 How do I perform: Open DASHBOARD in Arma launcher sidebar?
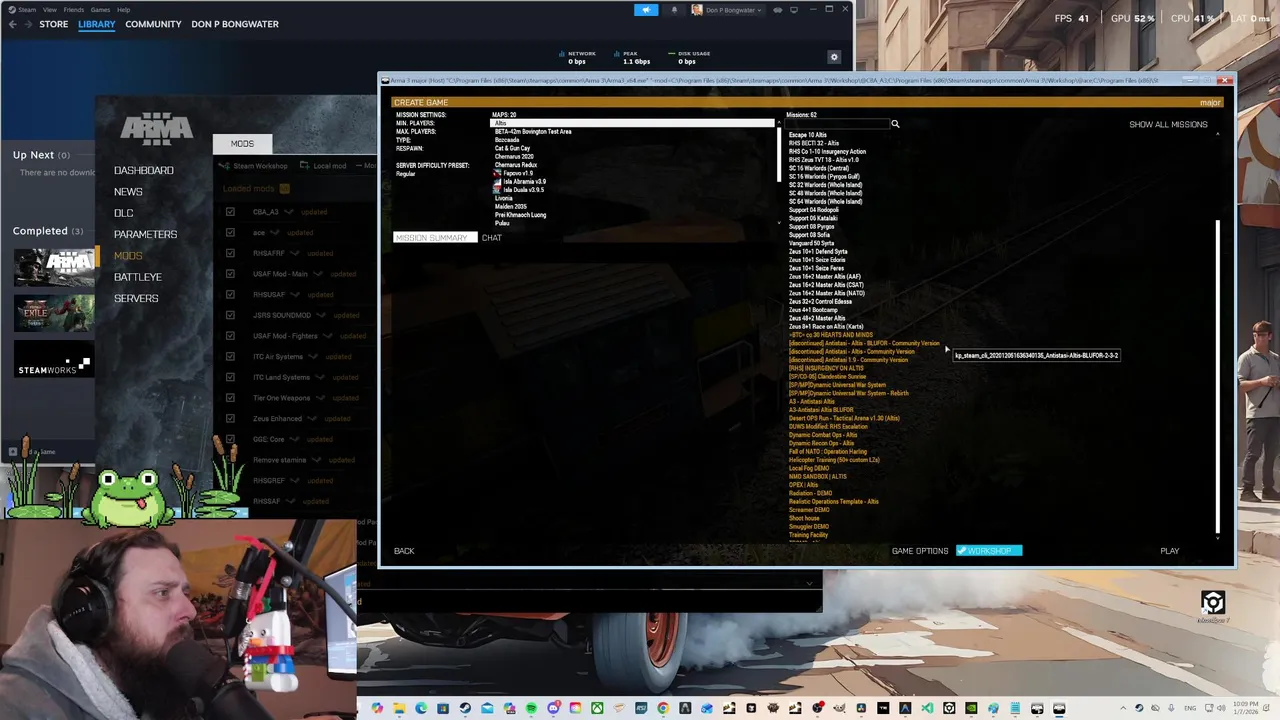pyautogui.click(x=144, y=170)
